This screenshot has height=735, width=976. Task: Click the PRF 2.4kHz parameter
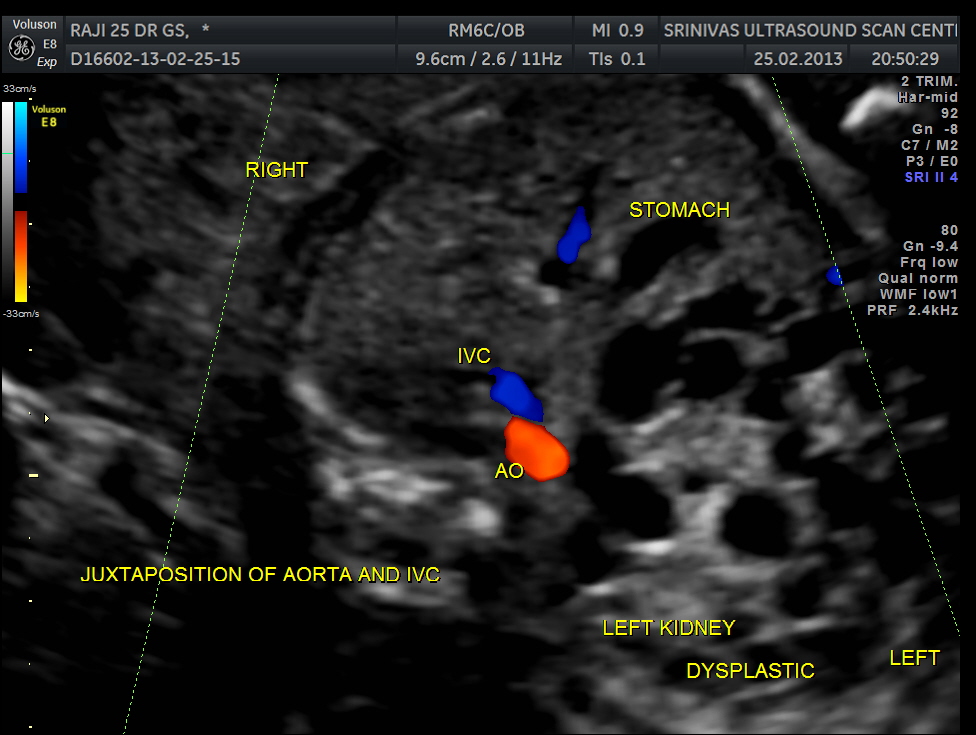tap(912, 310)
